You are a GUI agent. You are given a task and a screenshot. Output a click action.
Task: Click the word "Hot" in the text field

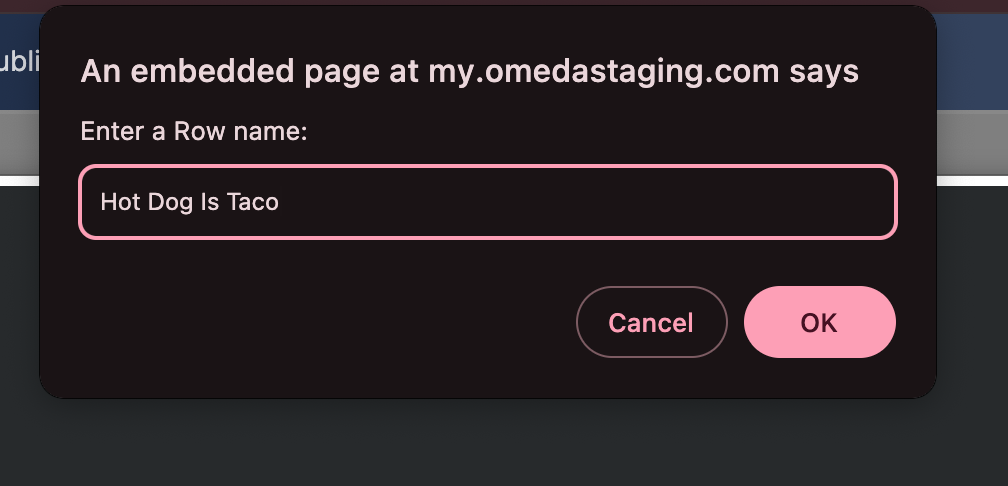click(118, 202)
